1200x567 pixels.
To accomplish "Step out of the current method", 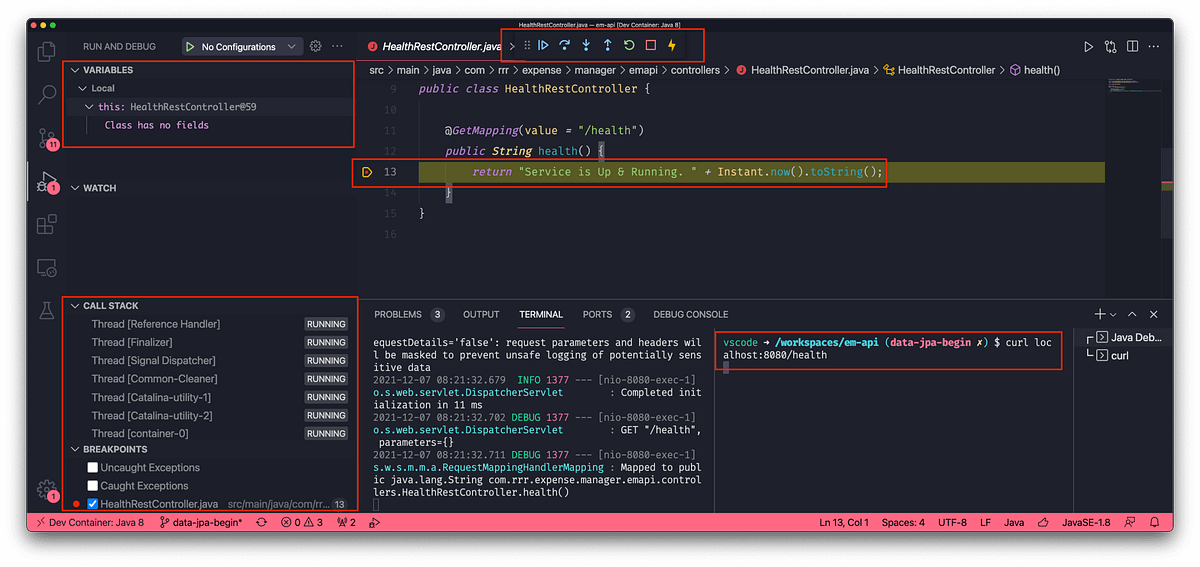I will coord(607,45).
